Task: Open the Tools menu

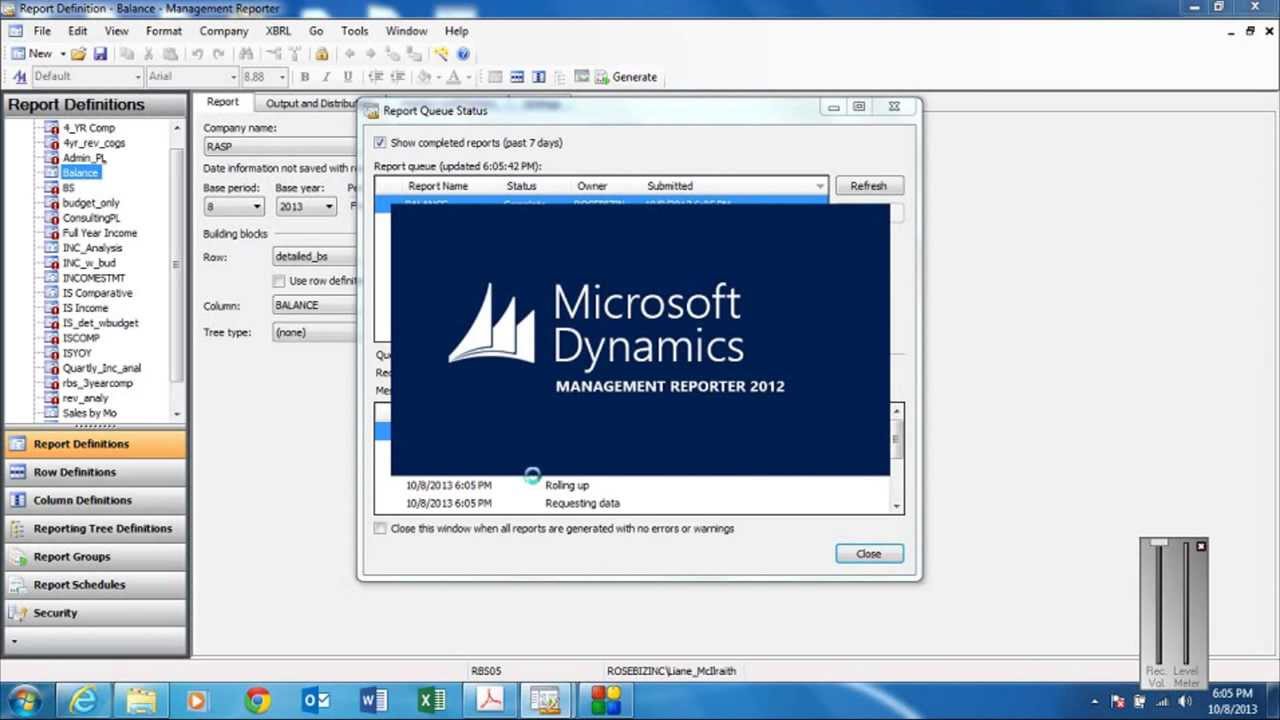Action: [354, 31]
